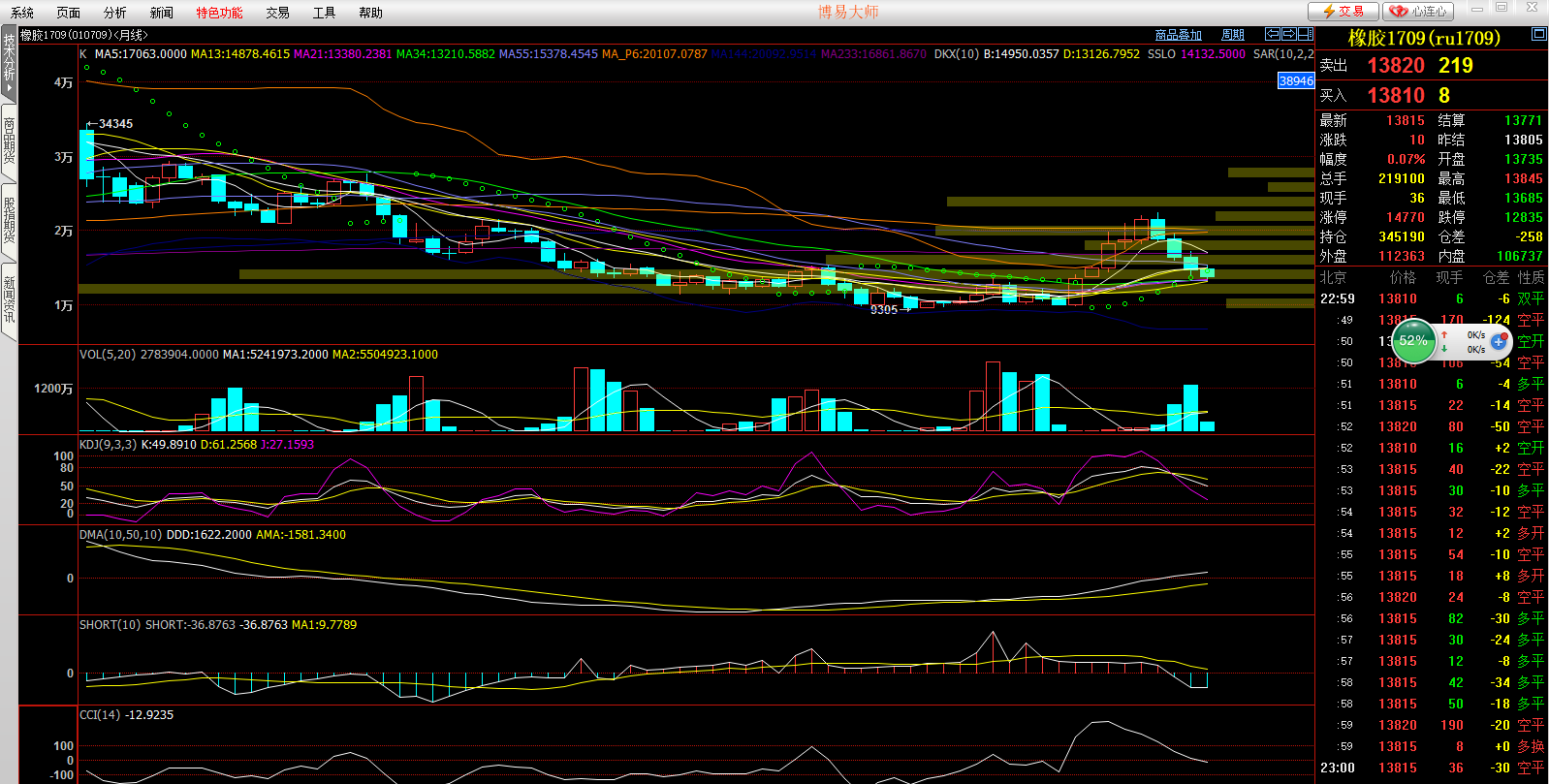
Task: Select the 技术分析 side tab
Action: 9,63
